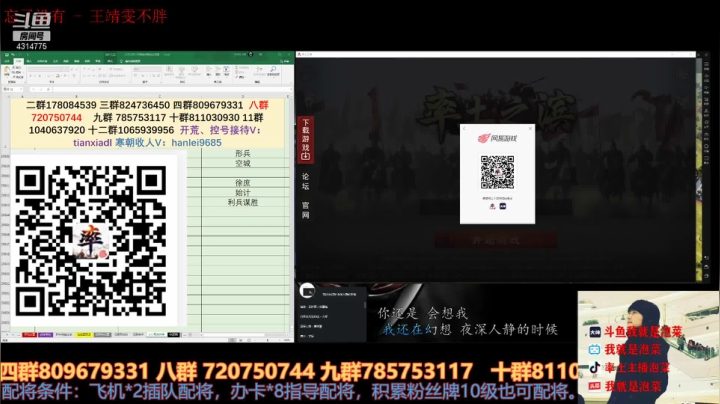The width and height of the screenshot is (720, 404).
Task: Click the account avatar in Excel title bar
Action: tap(251, 55)
